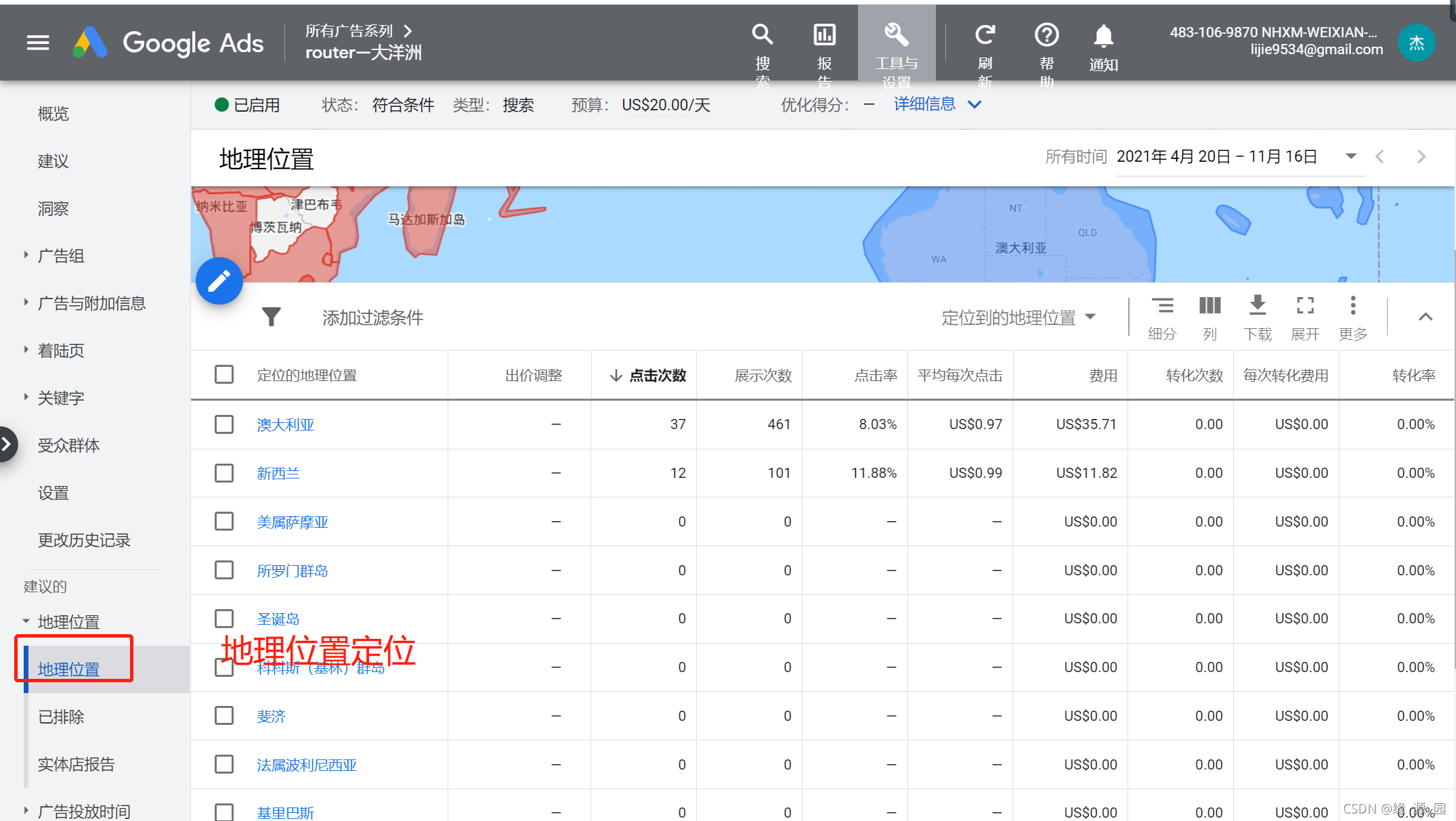Check the 新西兰 row checkbox
The height and width of the screenshot is (821, 1456).
pyautogui.click(x=224, y=473)
